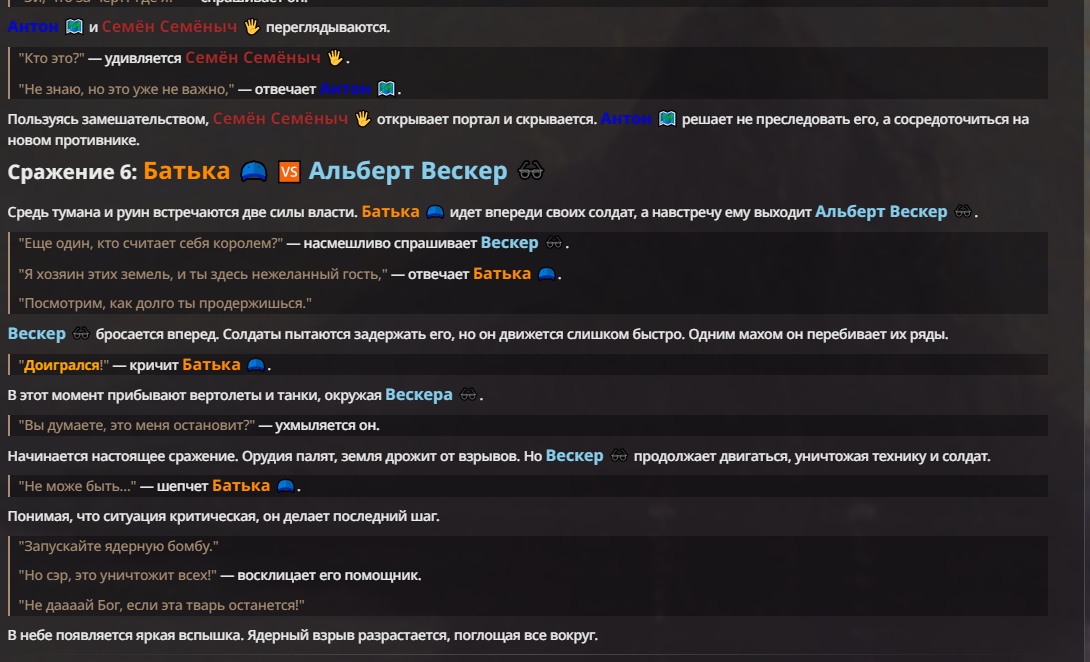
Task: Click the Сражение 6 heading text
Action: [x=72, y=172]
